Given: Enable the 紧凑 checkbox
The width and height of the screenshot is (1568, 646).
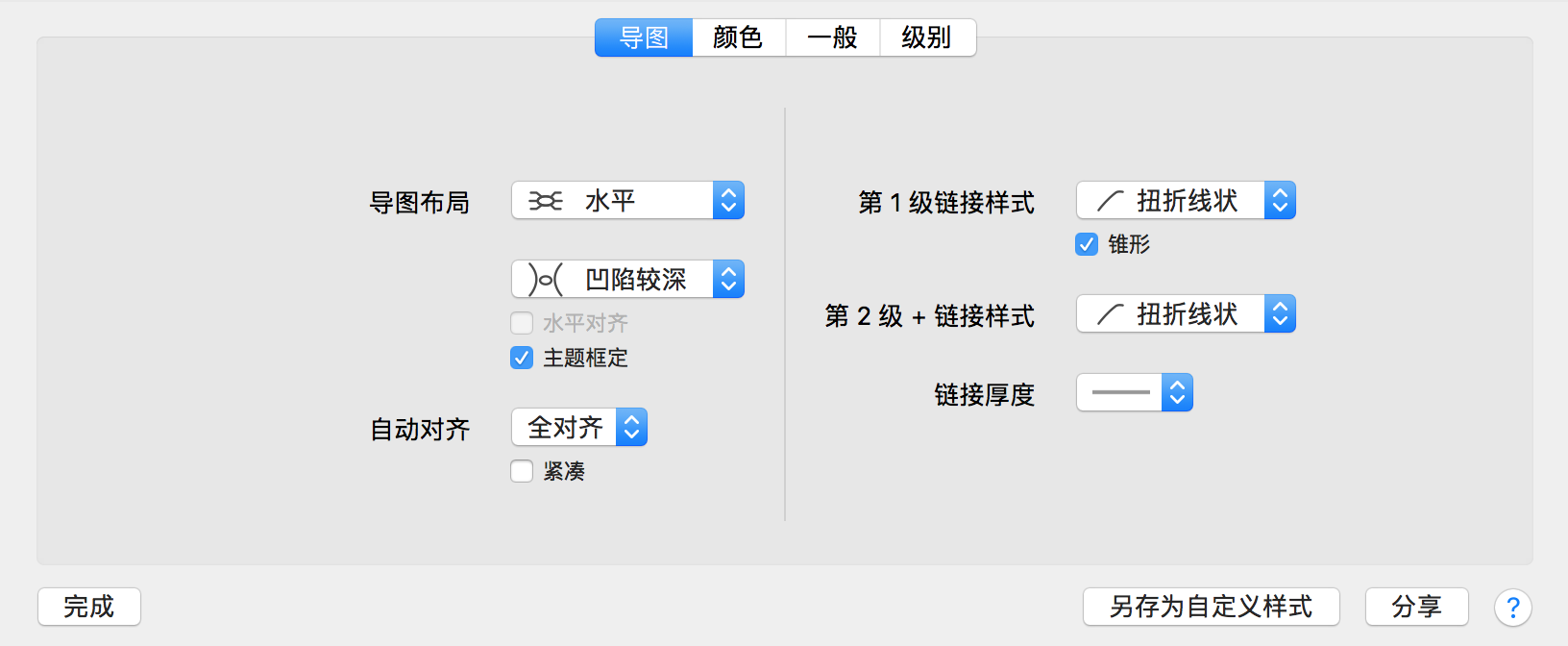Looking at the screenshot, I should point(522,471).
